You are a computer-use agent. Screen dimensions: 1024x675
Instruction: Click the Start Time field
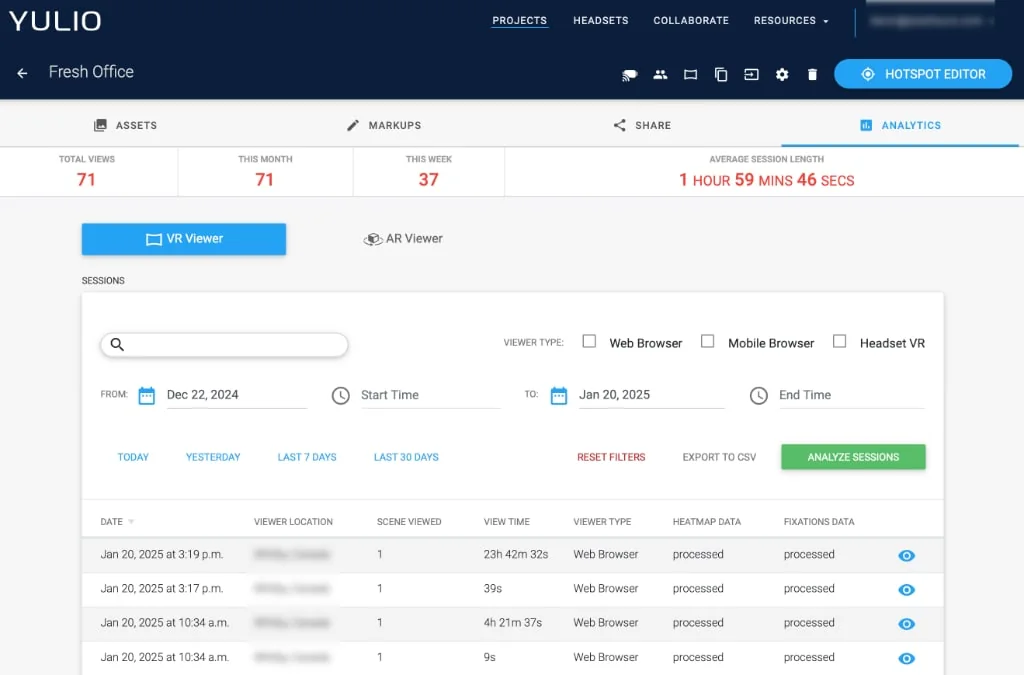click(431, 395)
